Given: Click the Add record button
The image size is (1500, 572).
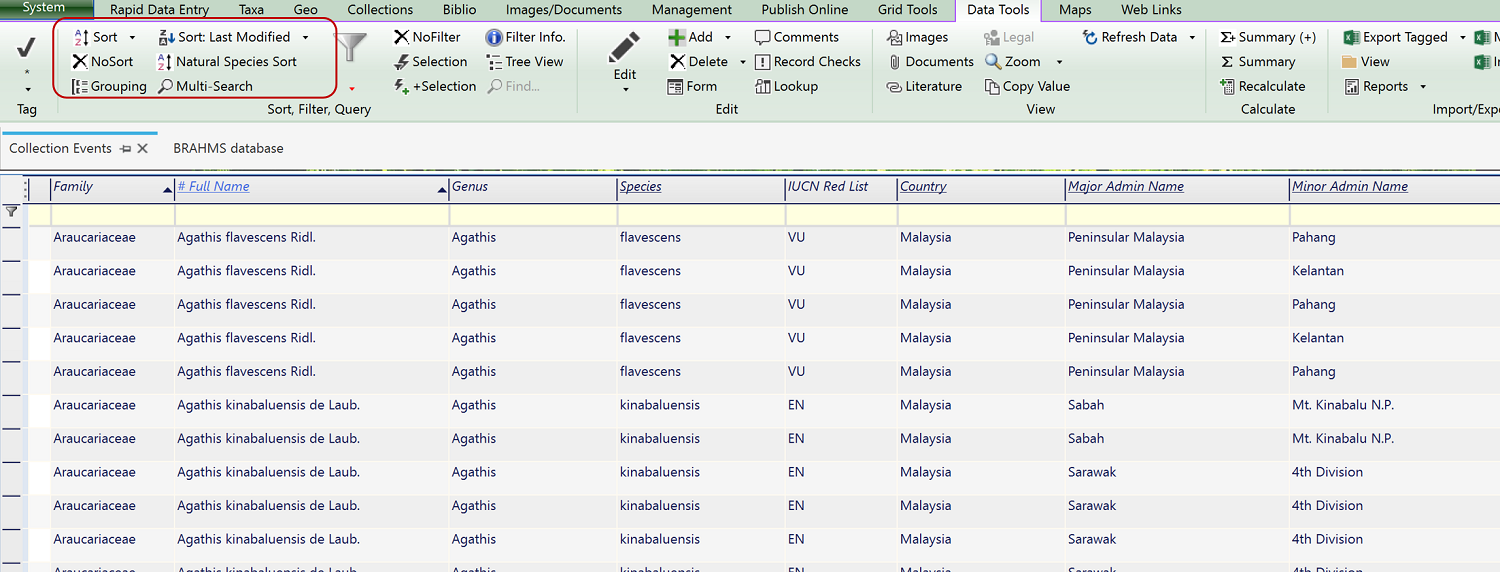Looking at the screenshot, I should coord(691,37).
